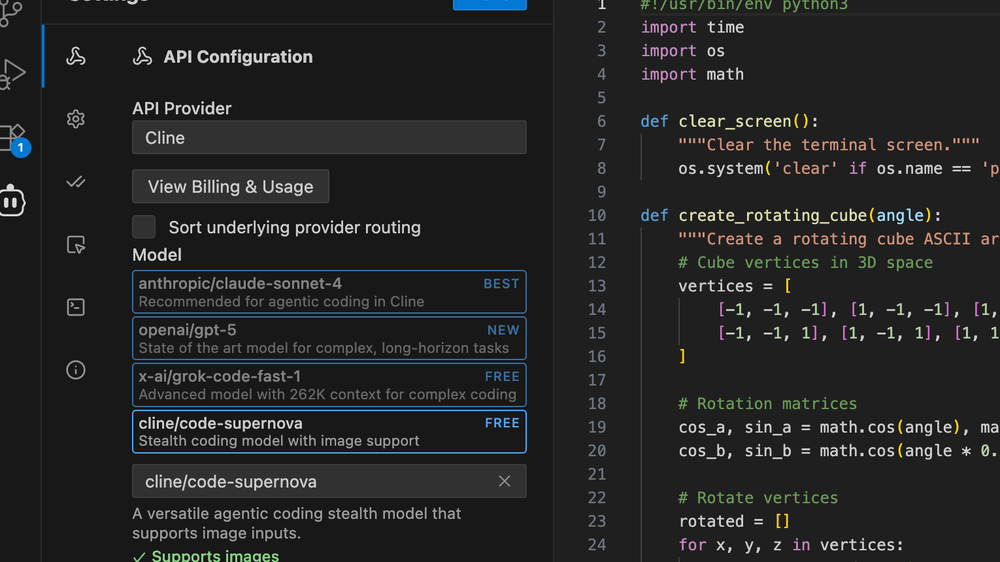The height and width of the screenshot is (562, 1000).
Task: Select the cline/code-supernova model card
Action: coord(329,431)
